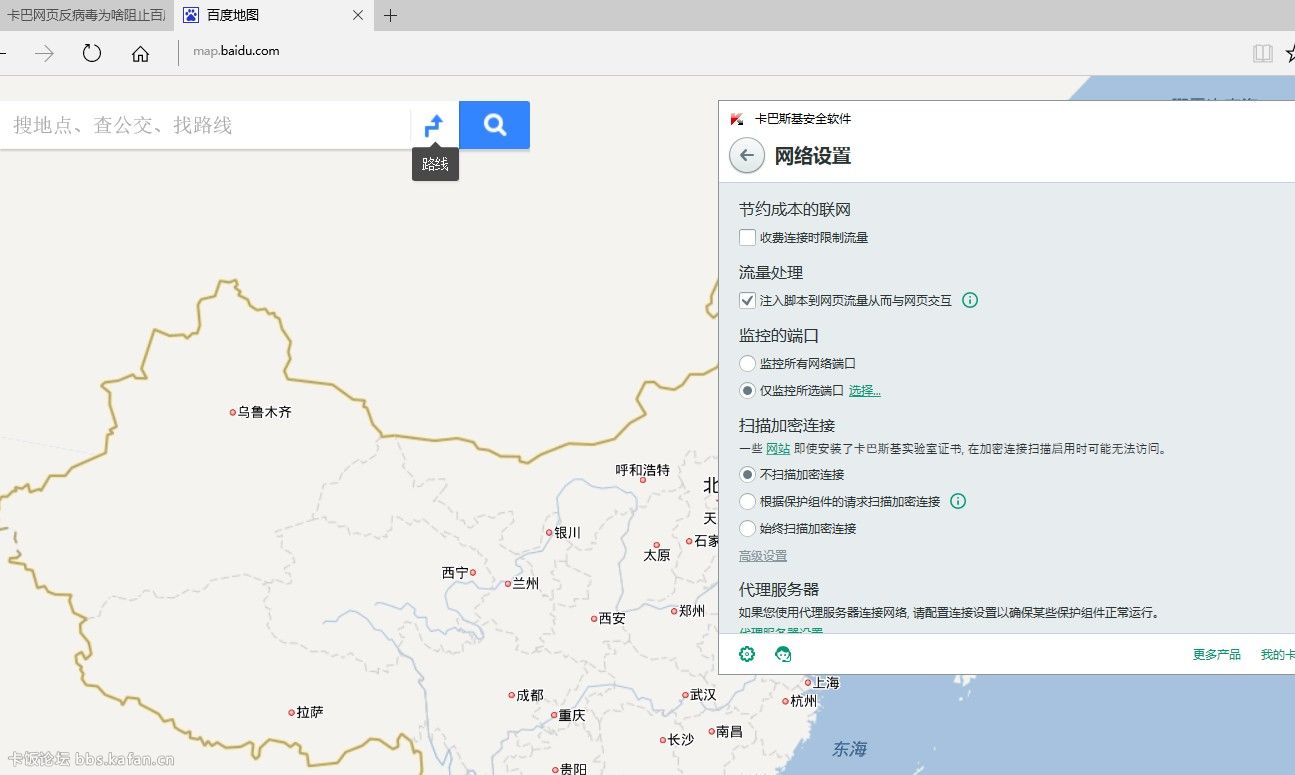Click the map.baidu.com address bar
Image resolution: width=1295 pixels, height=775 pixels.
tap(236, 51)
